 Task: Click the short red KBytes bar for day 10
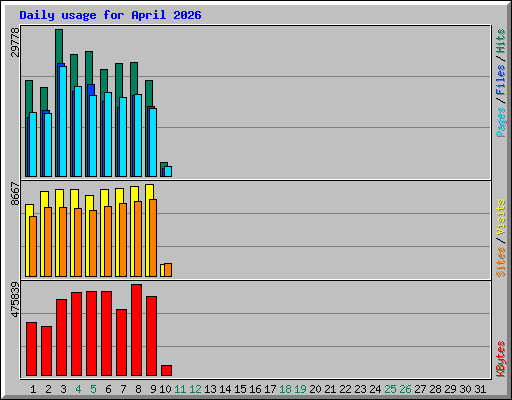166,371
